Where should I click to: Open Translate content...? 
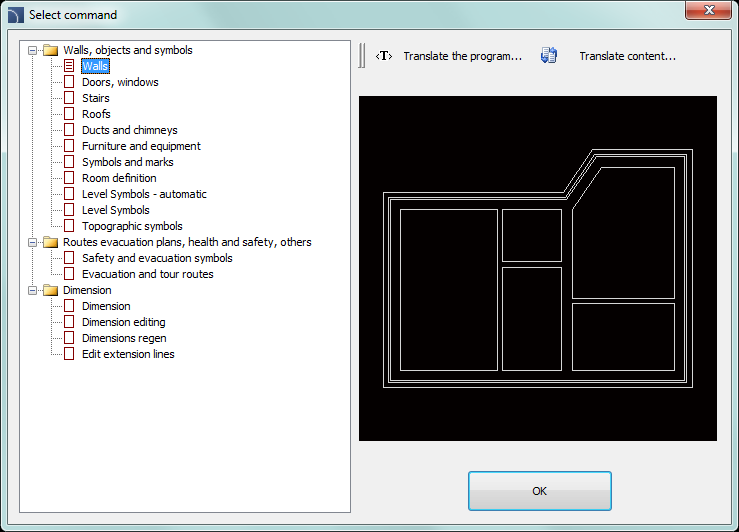pyautogui.click(x=627, y=56)
